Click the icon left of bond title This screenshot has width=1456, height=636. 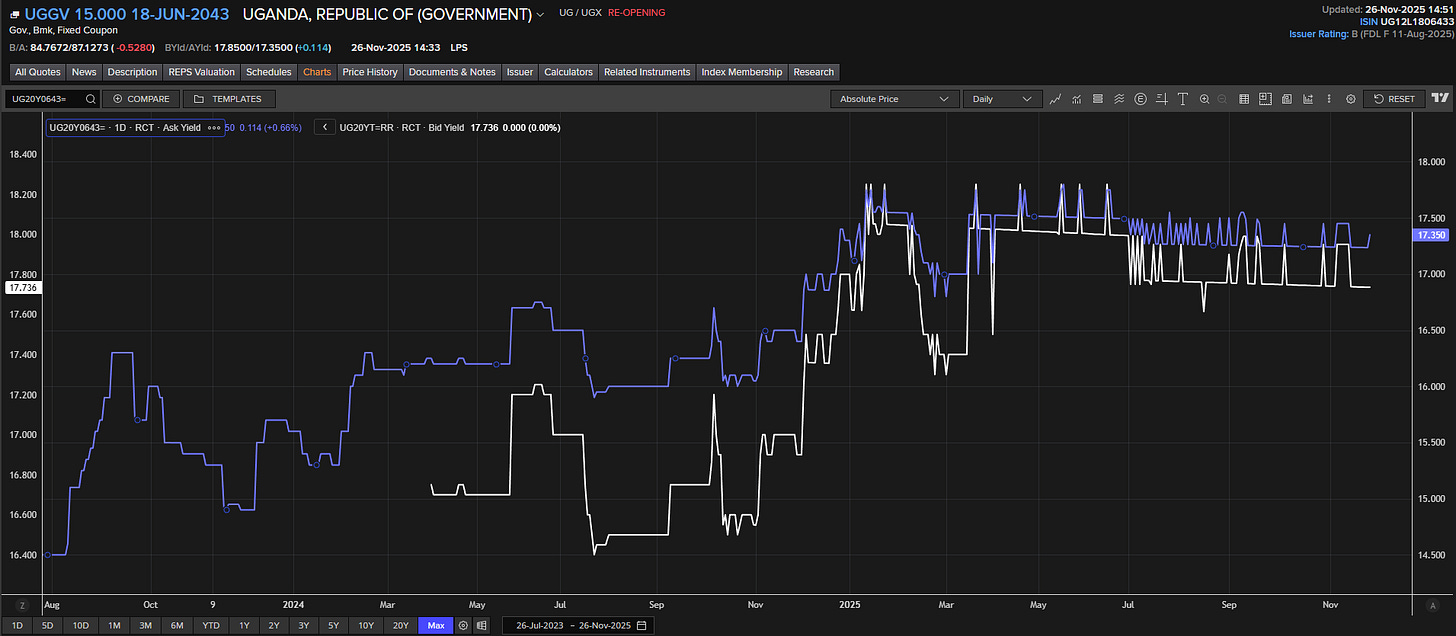pyautogui.click(x=14, y=14)
